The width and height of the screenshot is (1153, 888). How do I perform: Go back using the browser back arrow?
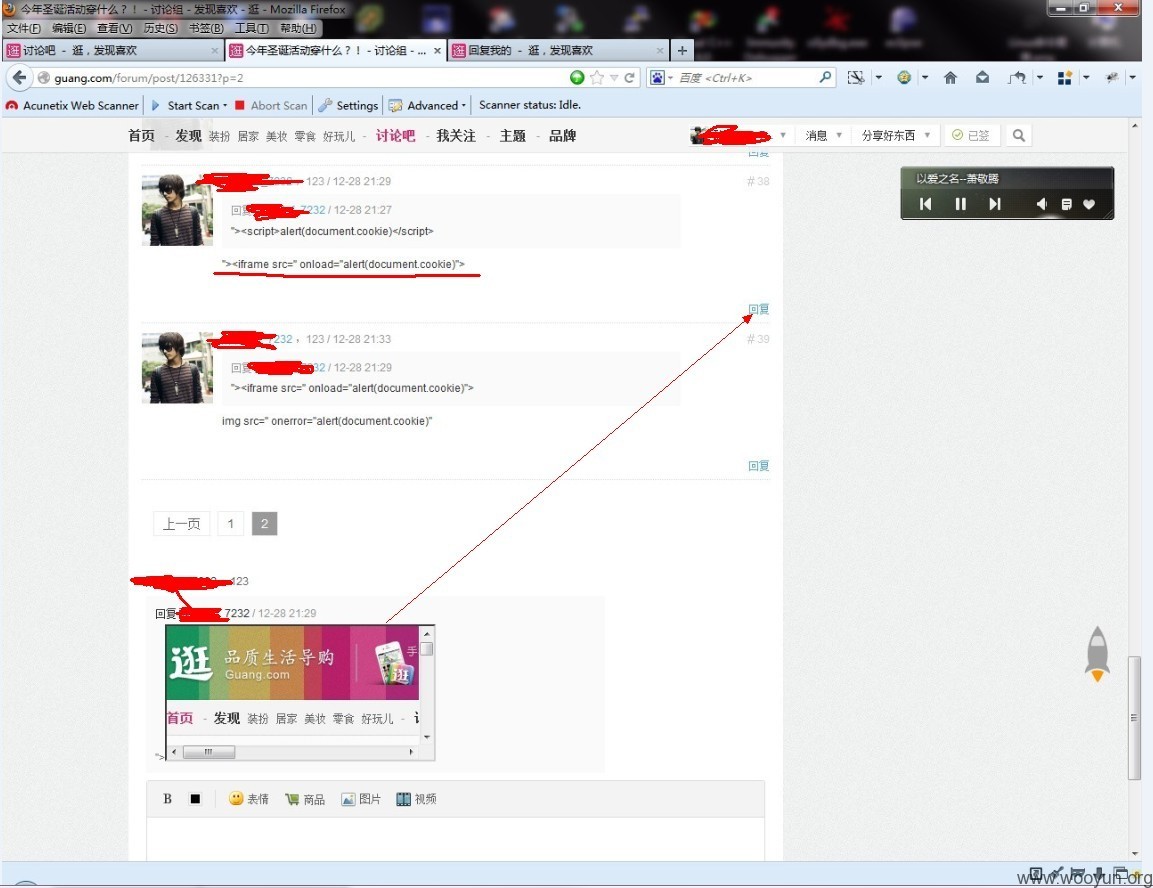19,77
